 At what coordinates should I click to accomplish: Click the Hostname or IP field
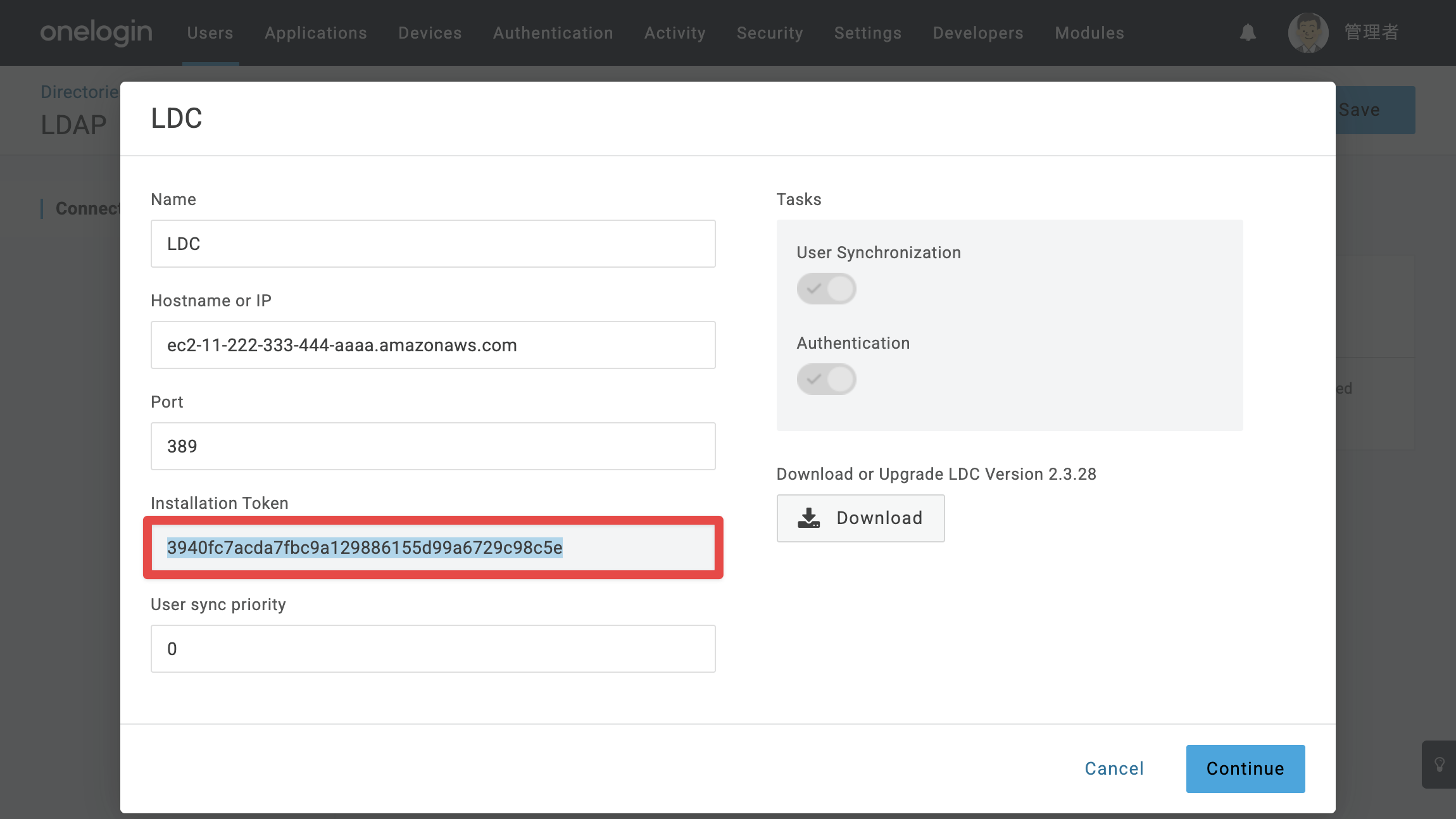tap(433, 345)
